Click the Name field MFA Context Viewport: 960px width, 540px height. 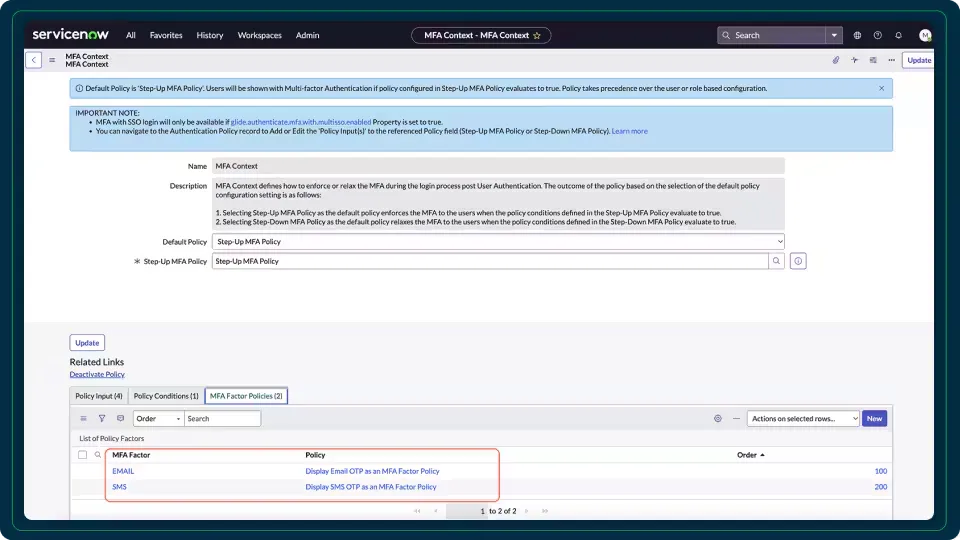(x=498, y=166)
